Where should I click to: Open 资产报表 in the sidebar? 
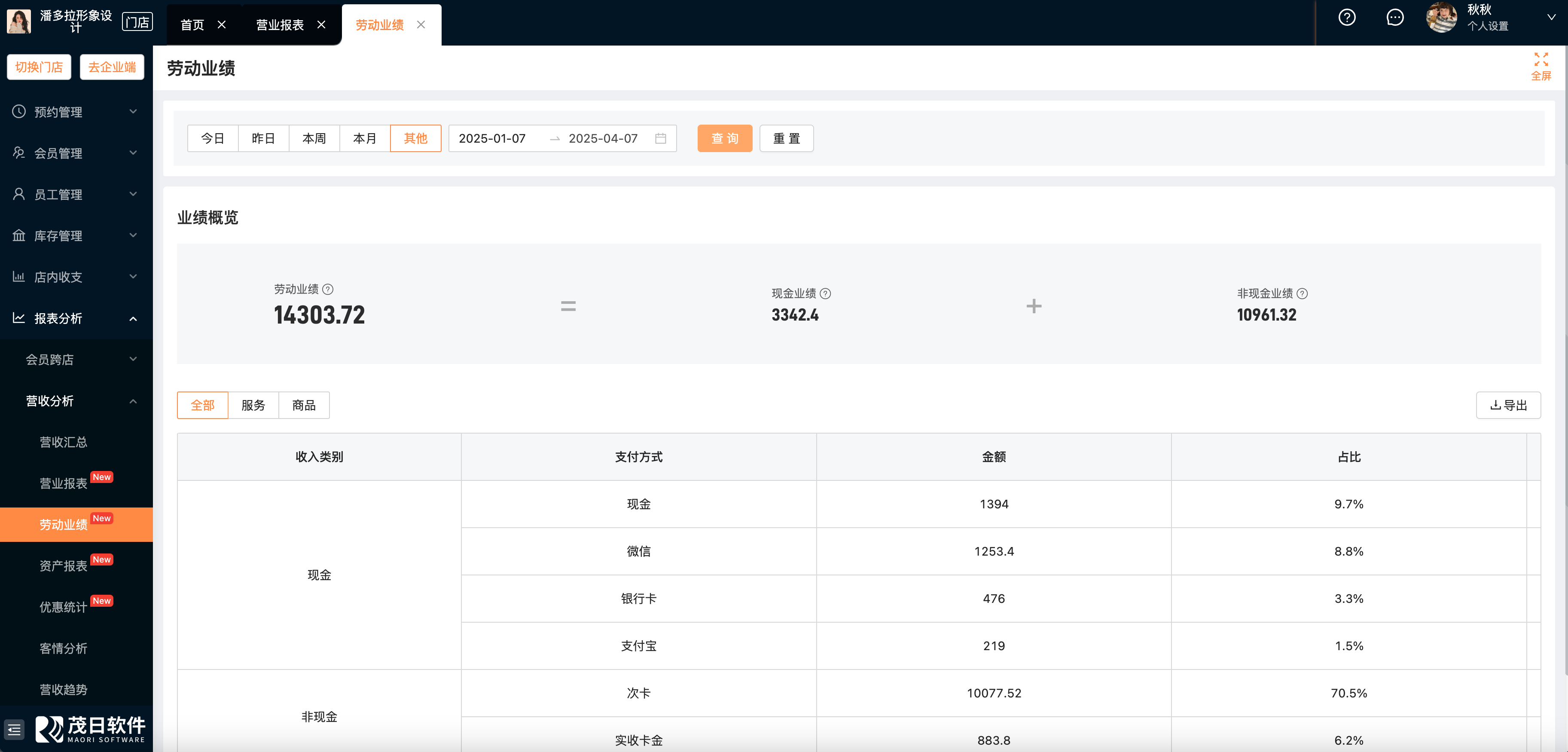[64, 566]
